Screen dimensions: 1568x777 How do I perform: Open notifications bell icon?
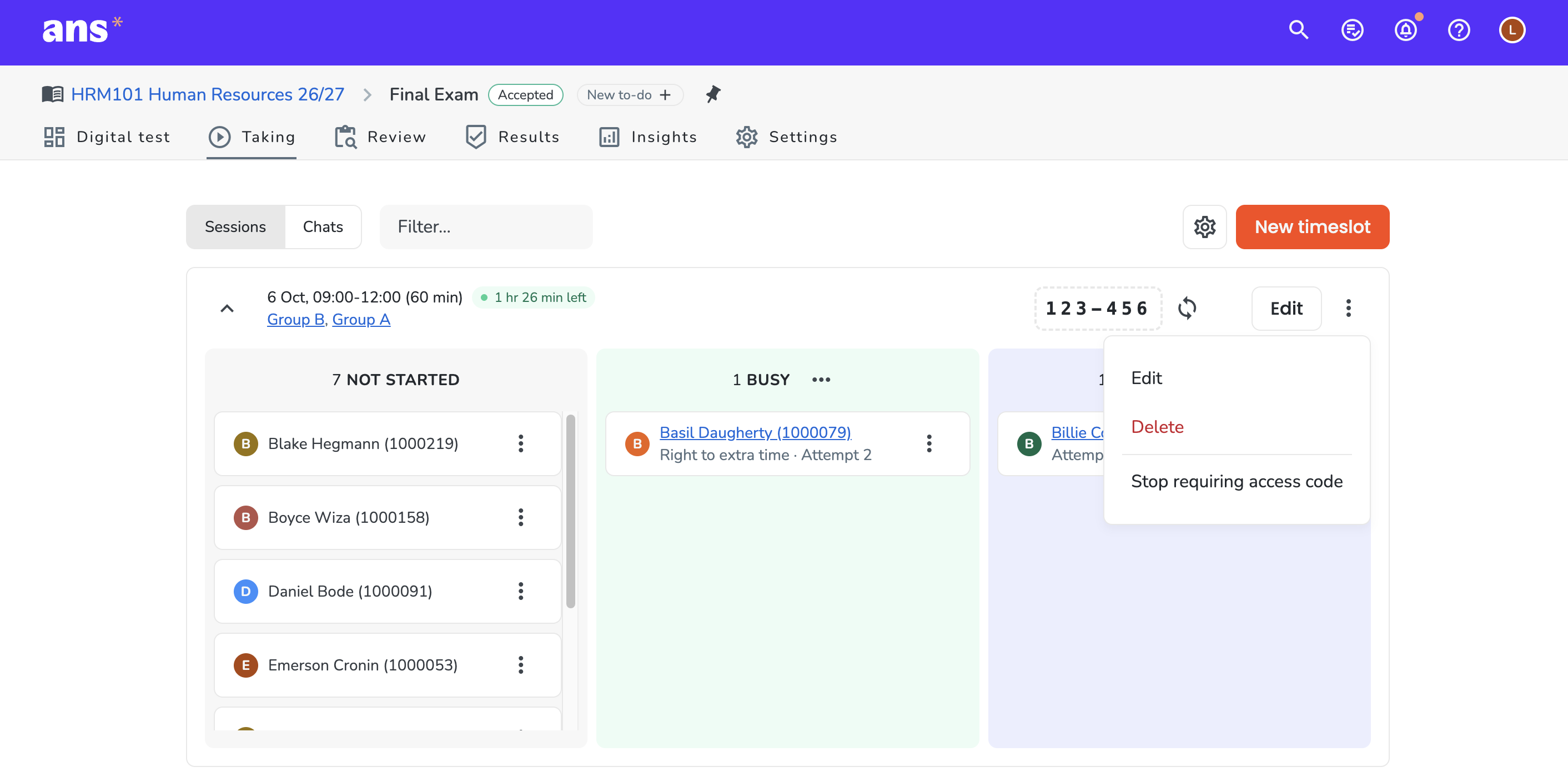[x=1405, y=30]
